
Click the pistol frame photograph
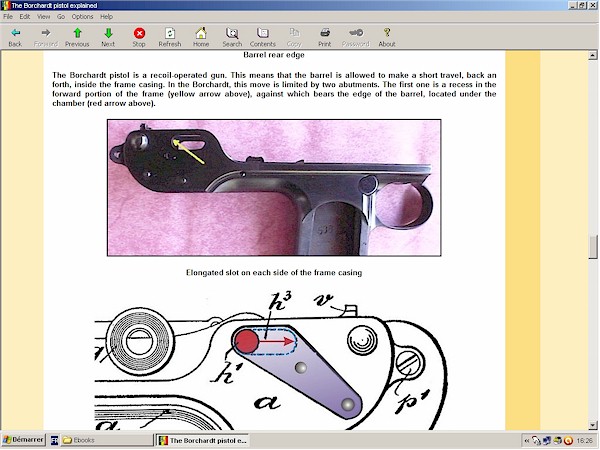click(274, 188)
